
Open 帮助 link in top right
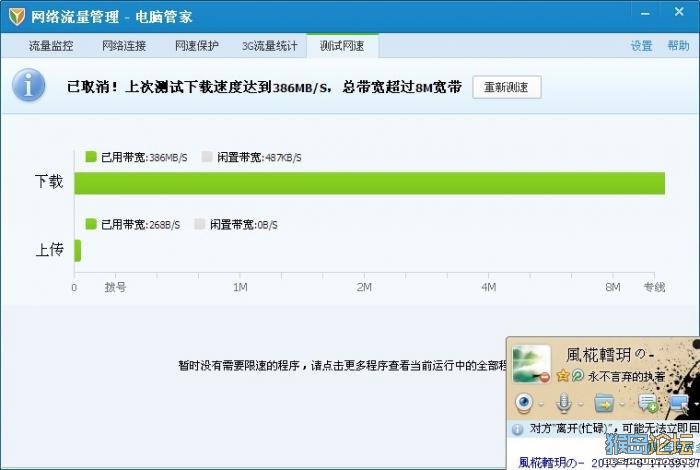point(678,46)
